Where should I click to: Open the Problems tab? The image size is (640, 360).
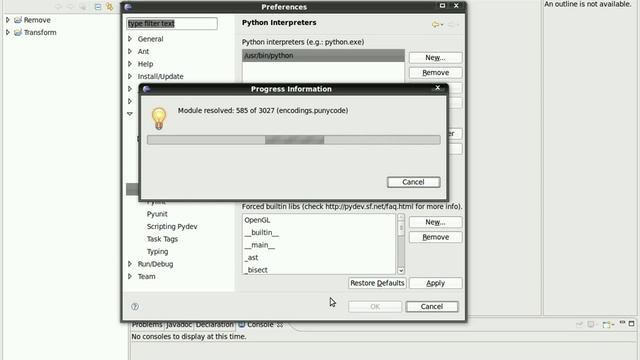147,324
